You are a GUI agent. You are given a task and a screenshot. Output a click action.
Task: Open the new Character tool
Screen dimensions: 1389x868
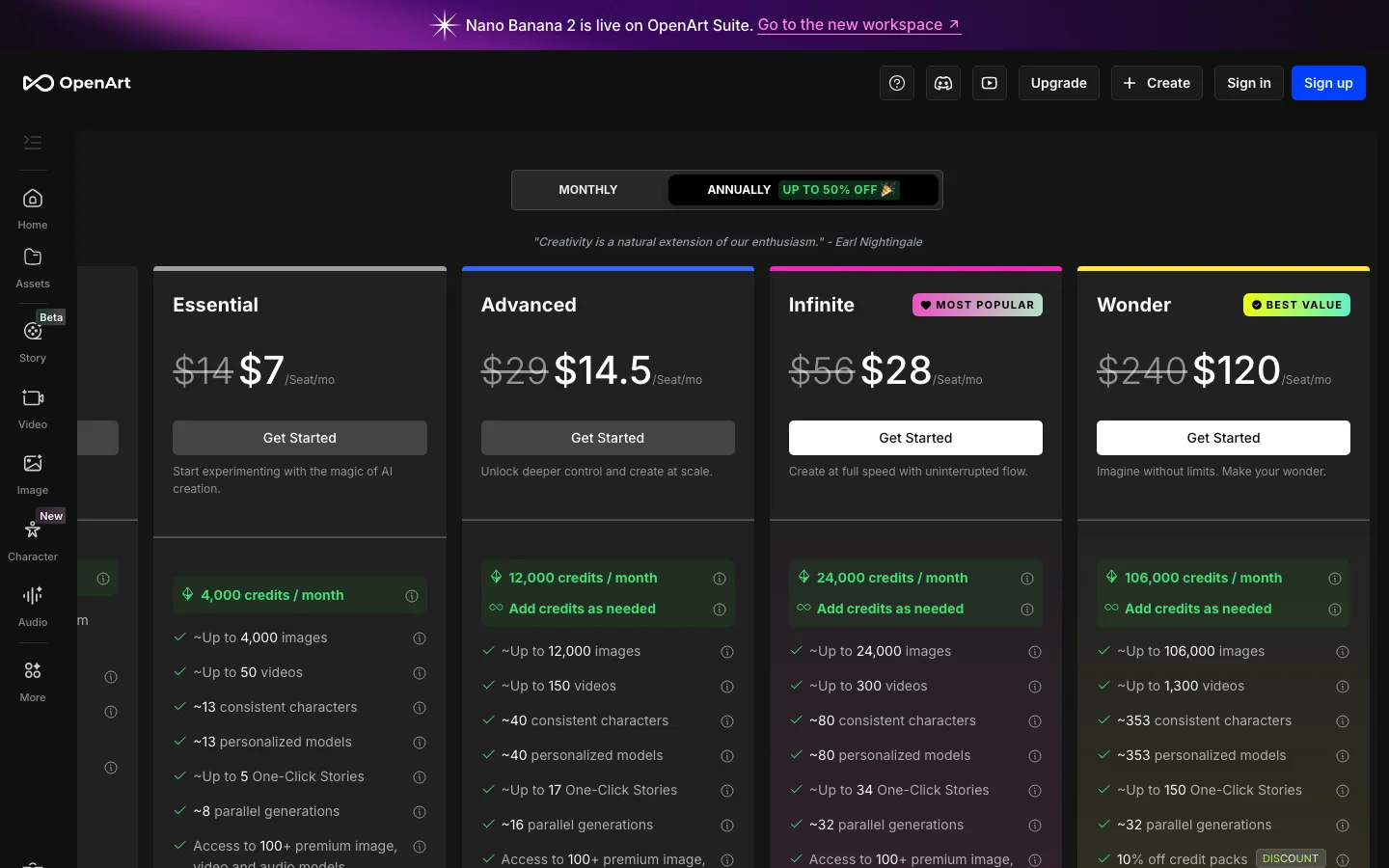(32, 538)
